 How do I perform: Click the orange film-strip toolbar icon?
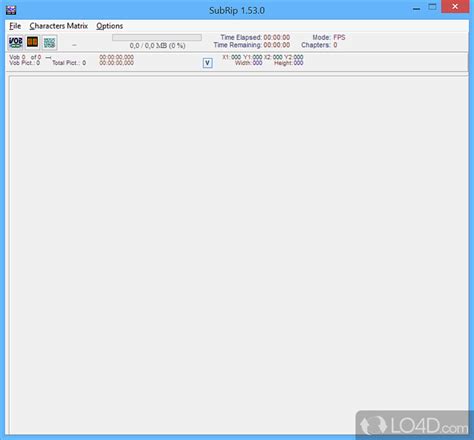[x=32, y=42]
